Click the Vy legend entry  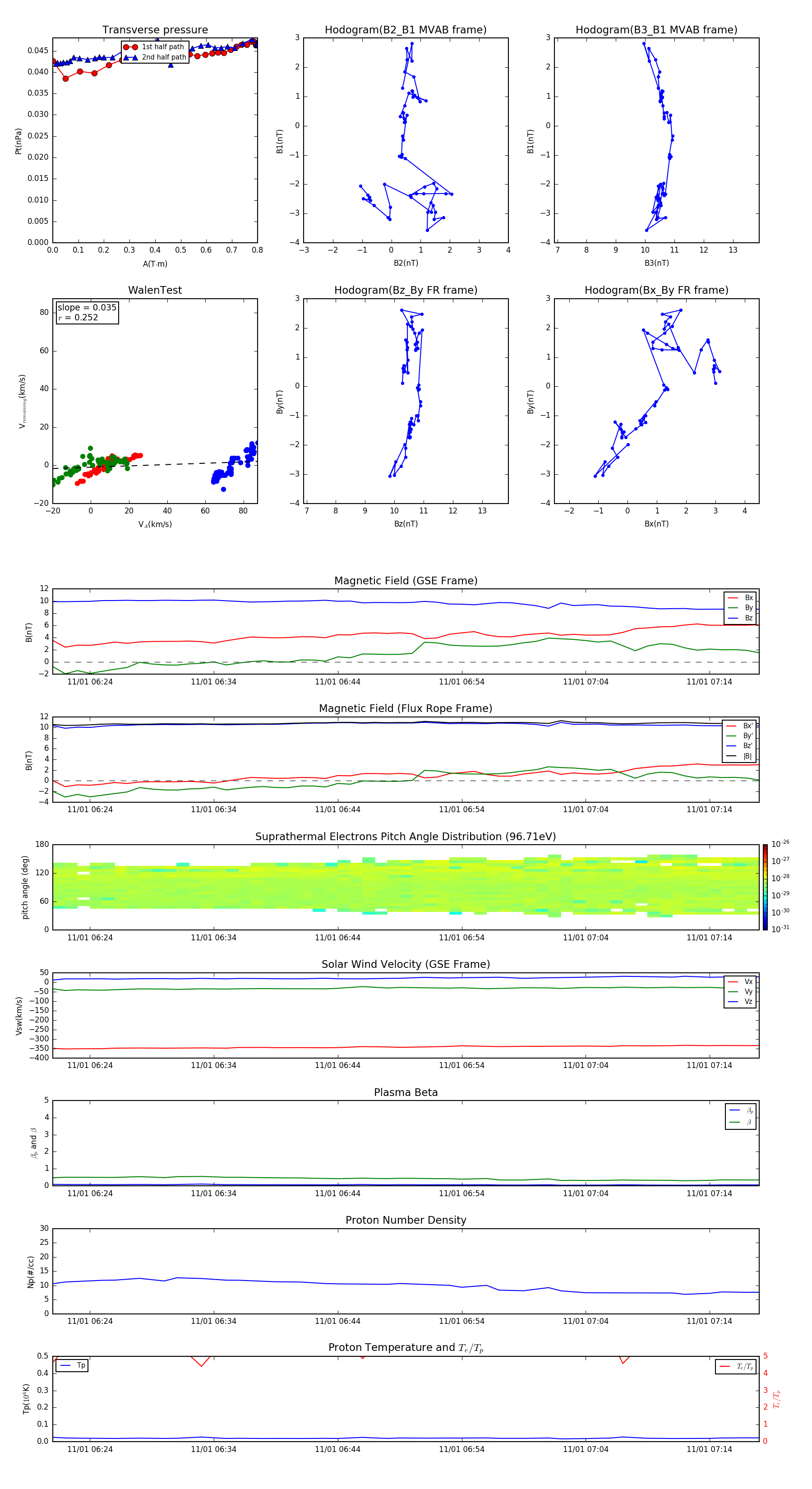tap(740, 991)
